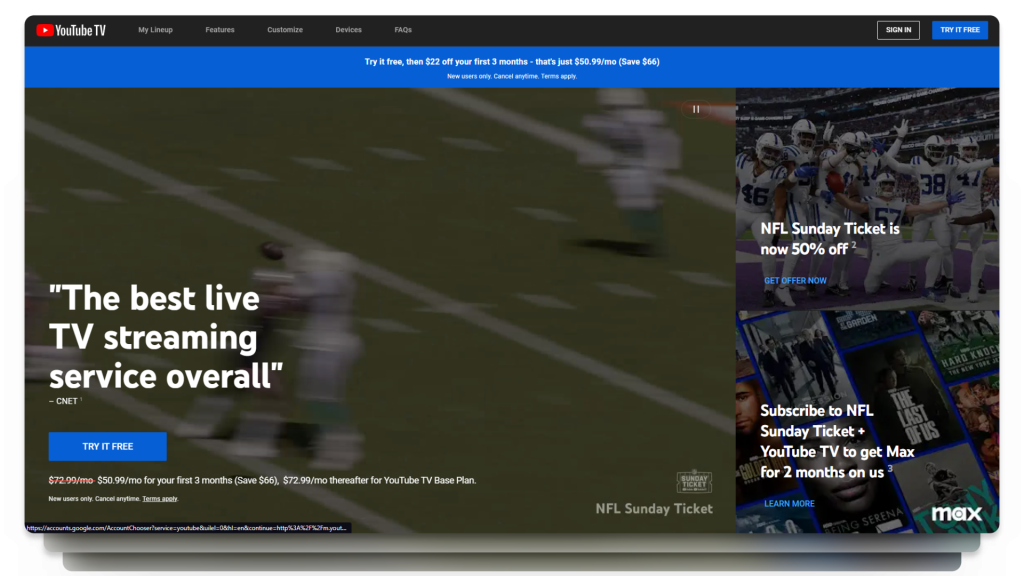
Task: Open Terms apply link below hero pricing
Action: tap(160, 498)
